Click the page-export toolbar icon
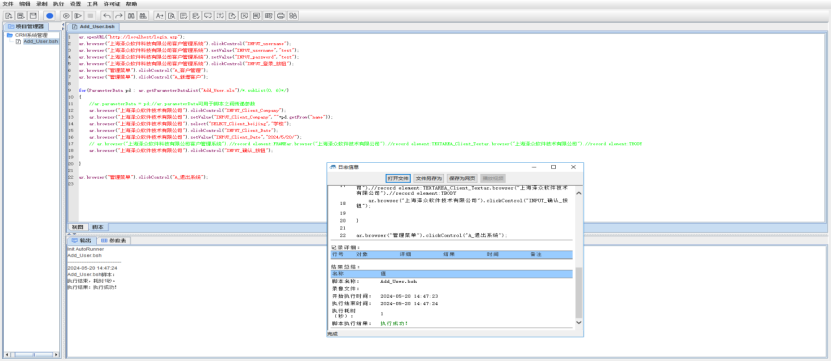This screenshot has height=362, width=831. pyautogui.click(x=232, y=15)
